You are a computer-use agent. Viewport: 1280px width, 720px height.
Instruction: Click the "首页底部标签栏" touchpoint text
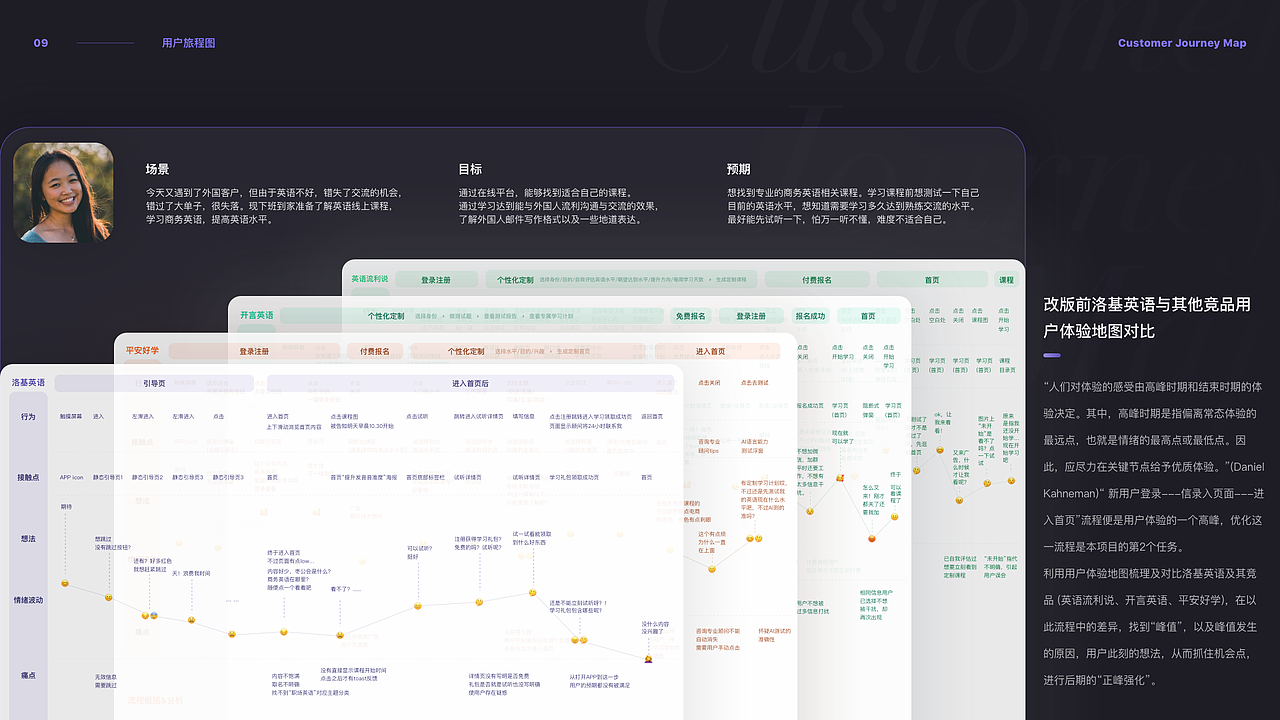[x=425, y=477]
